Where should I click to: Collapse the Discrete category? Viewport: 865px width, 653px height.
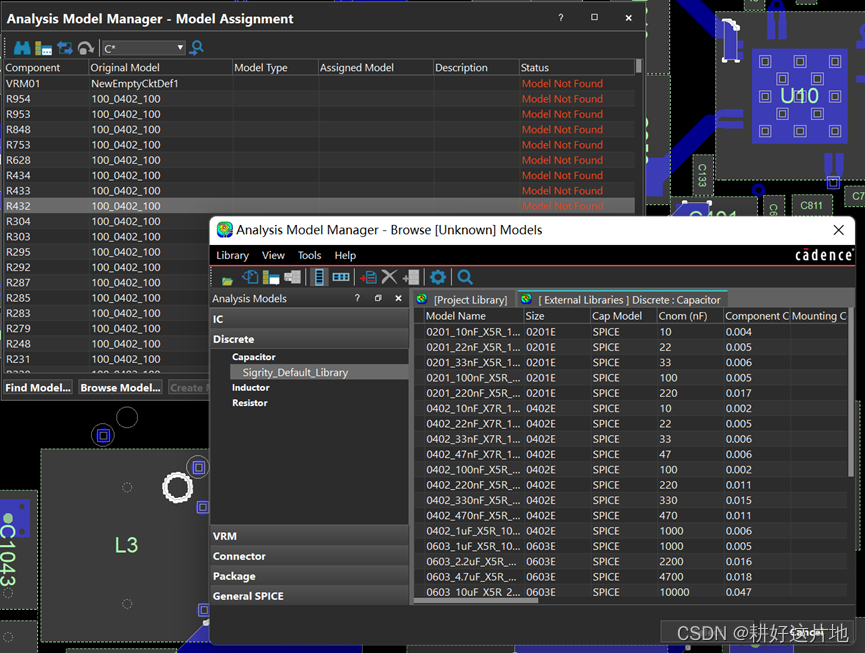point(309,339)
